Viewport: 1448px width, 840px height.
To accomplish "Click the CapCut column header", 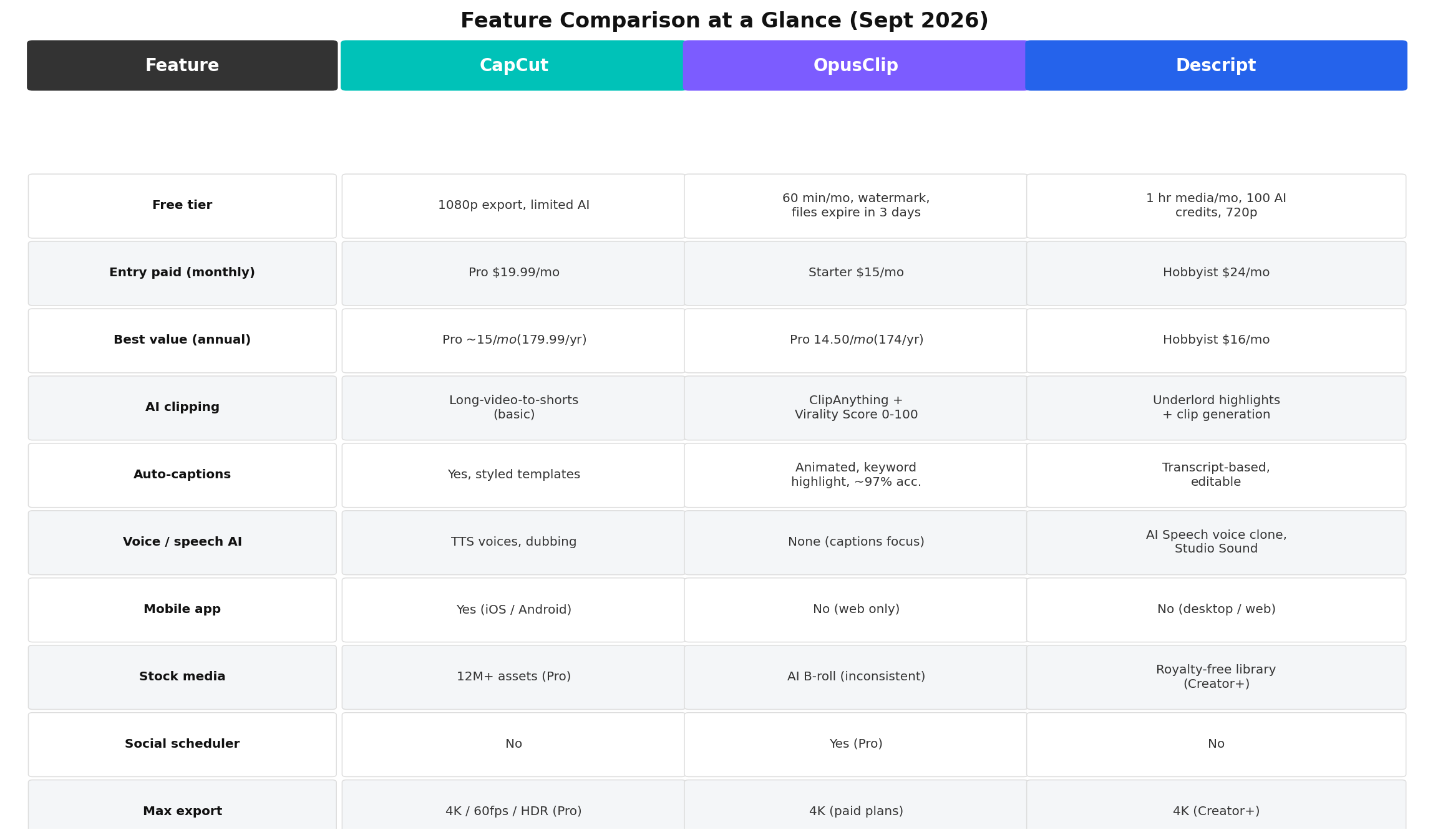I will pos(513,65).
